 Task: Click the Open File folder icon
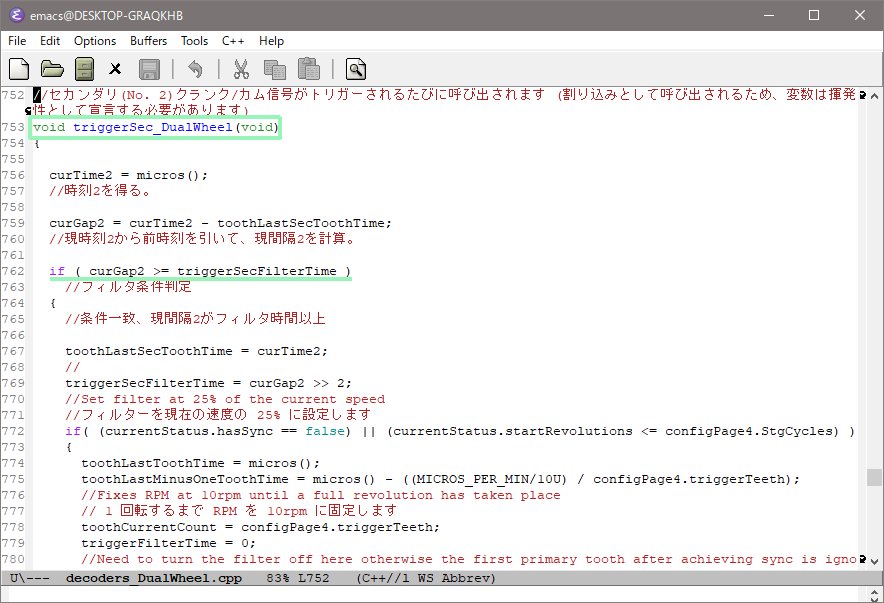pos(52,69)
